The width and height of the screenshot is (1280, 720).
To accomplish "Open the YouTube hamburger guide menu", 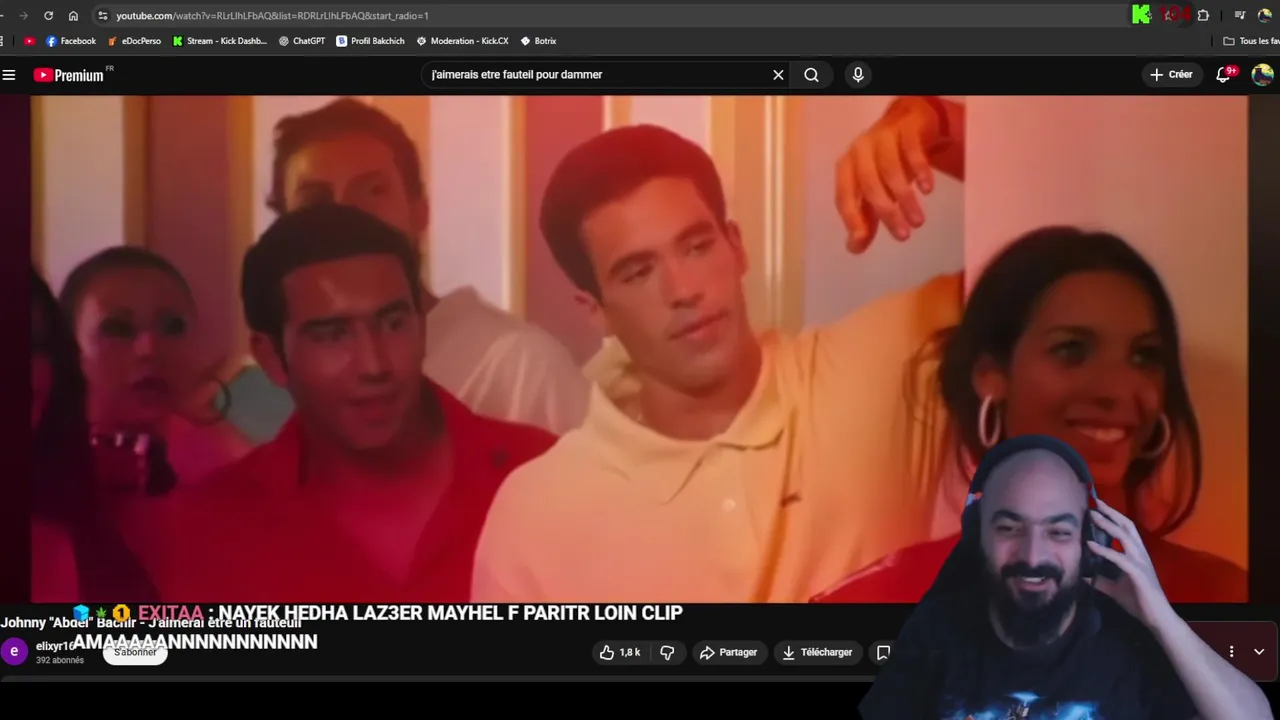I will click(x=9, y=75).
